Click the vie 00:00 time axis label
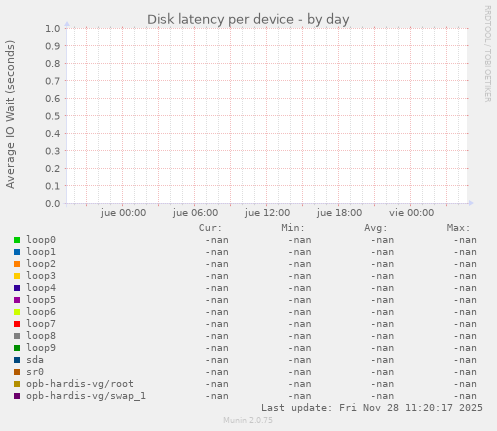 point(412,213)
